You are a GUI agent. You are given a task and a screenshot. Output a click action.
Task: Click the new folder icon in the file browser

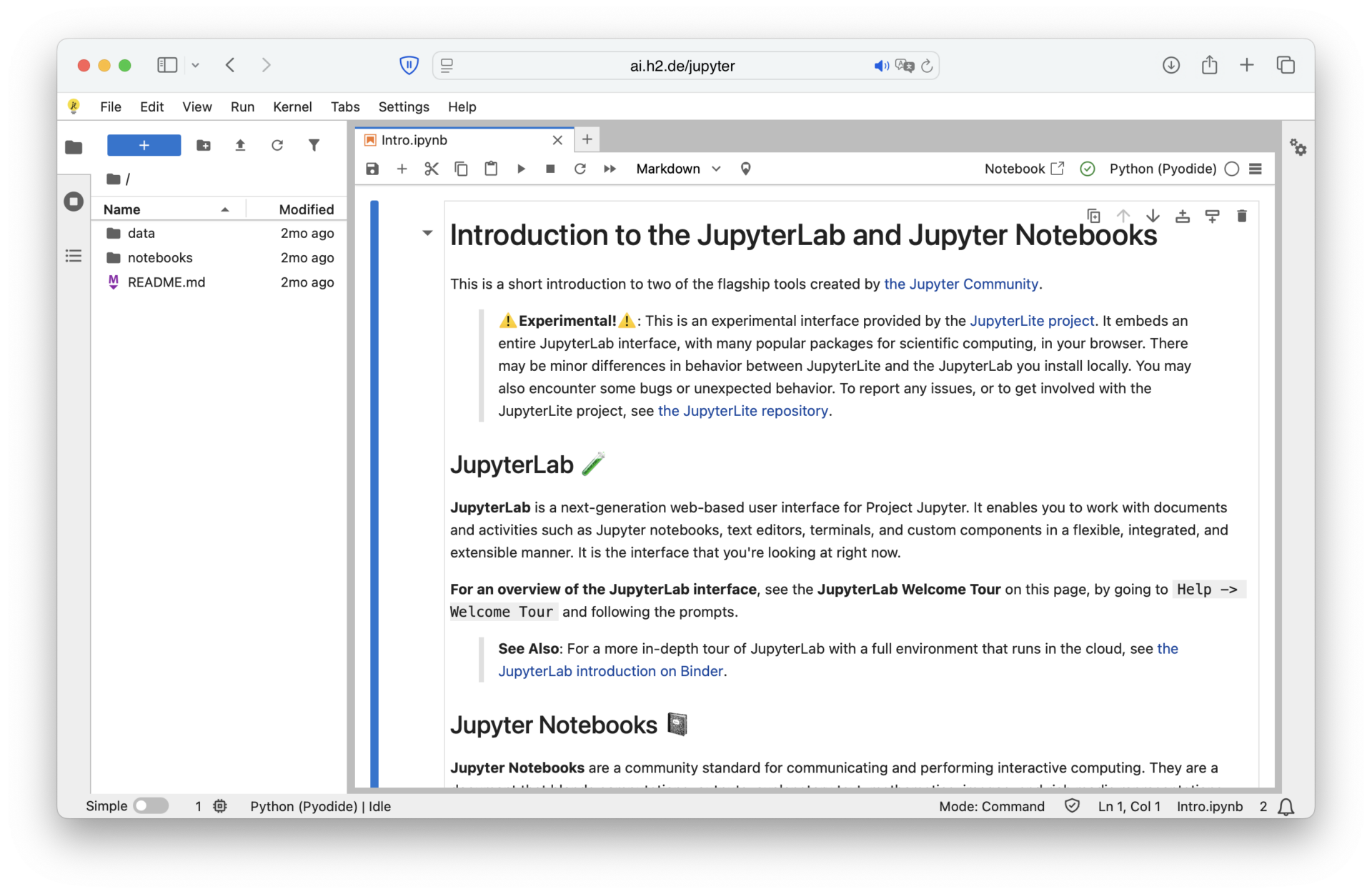pos(204,145)
